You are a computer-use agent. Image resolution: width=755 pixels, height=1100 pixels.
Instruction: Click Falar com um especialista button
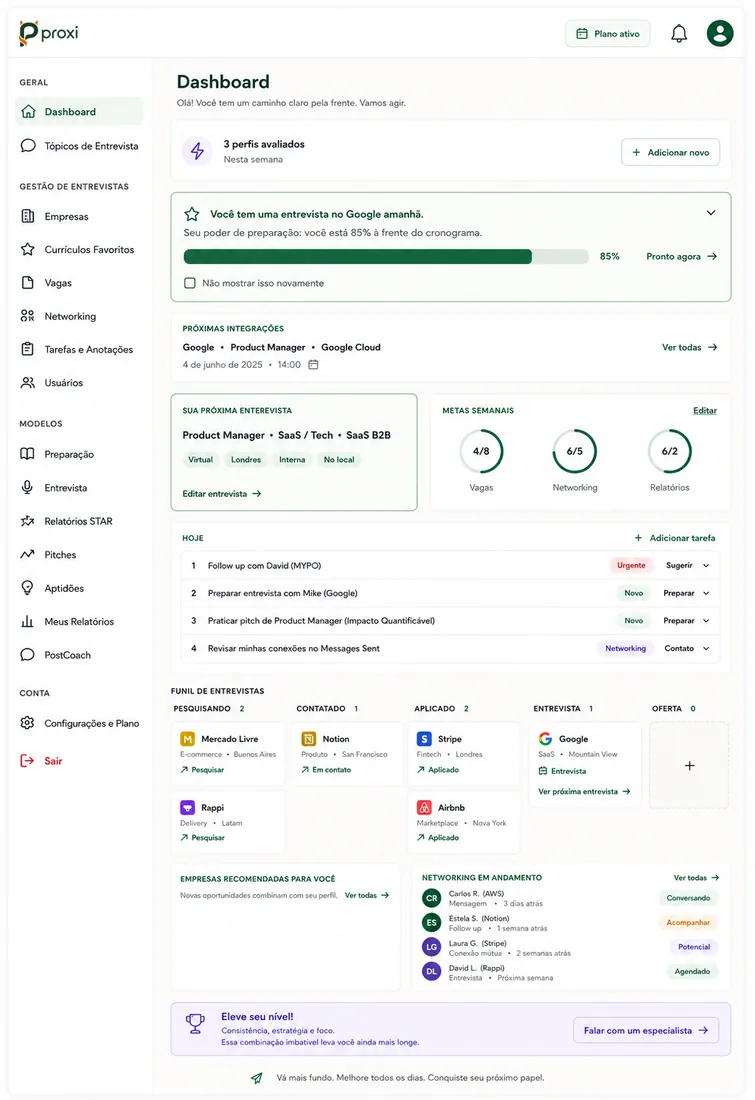pyautogui.click(x=646, y=1031)
